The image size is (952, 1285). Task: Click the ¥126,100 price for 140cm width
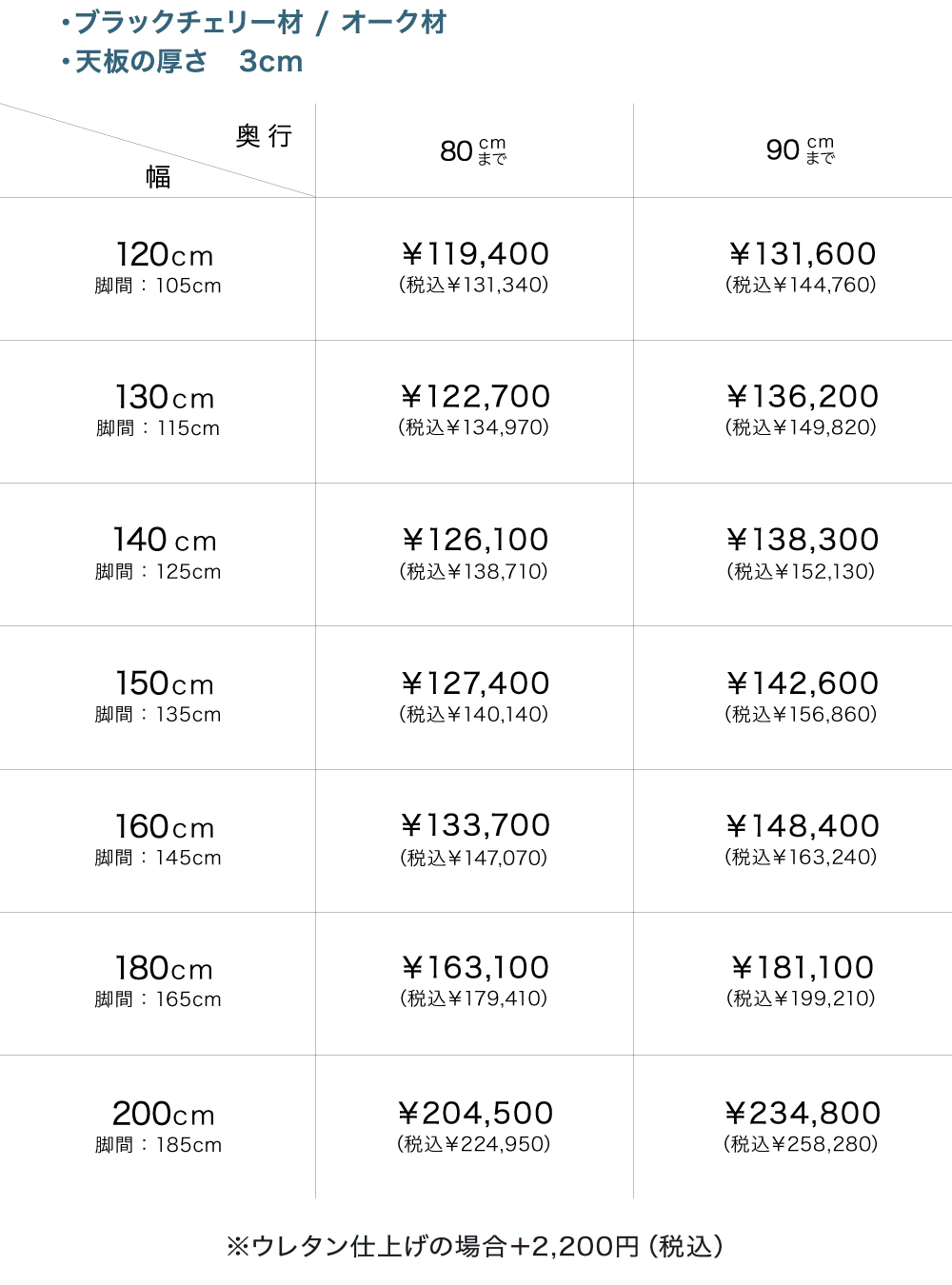point(474,541)
